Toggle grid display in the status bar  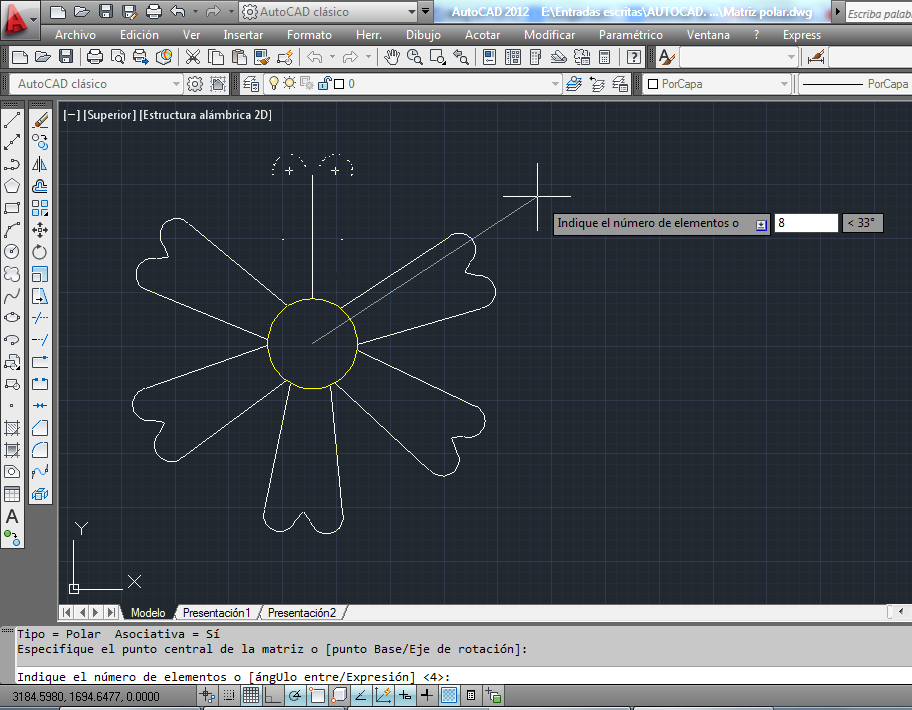tap(252, 694)
